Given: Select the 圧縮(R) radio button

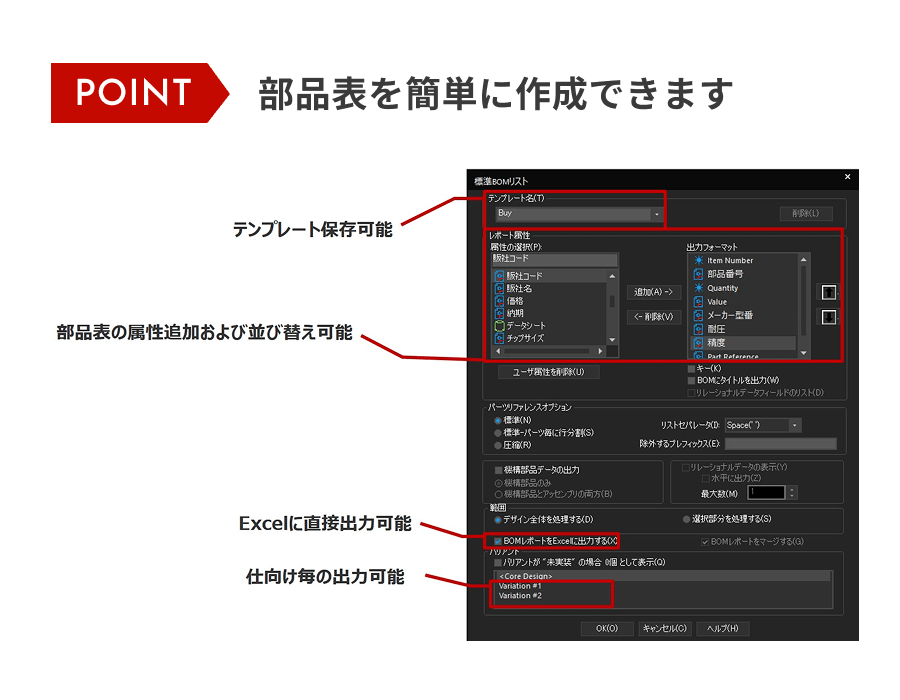Looking at the screenshot, I should pyautogui.click(x=498, y=445).
